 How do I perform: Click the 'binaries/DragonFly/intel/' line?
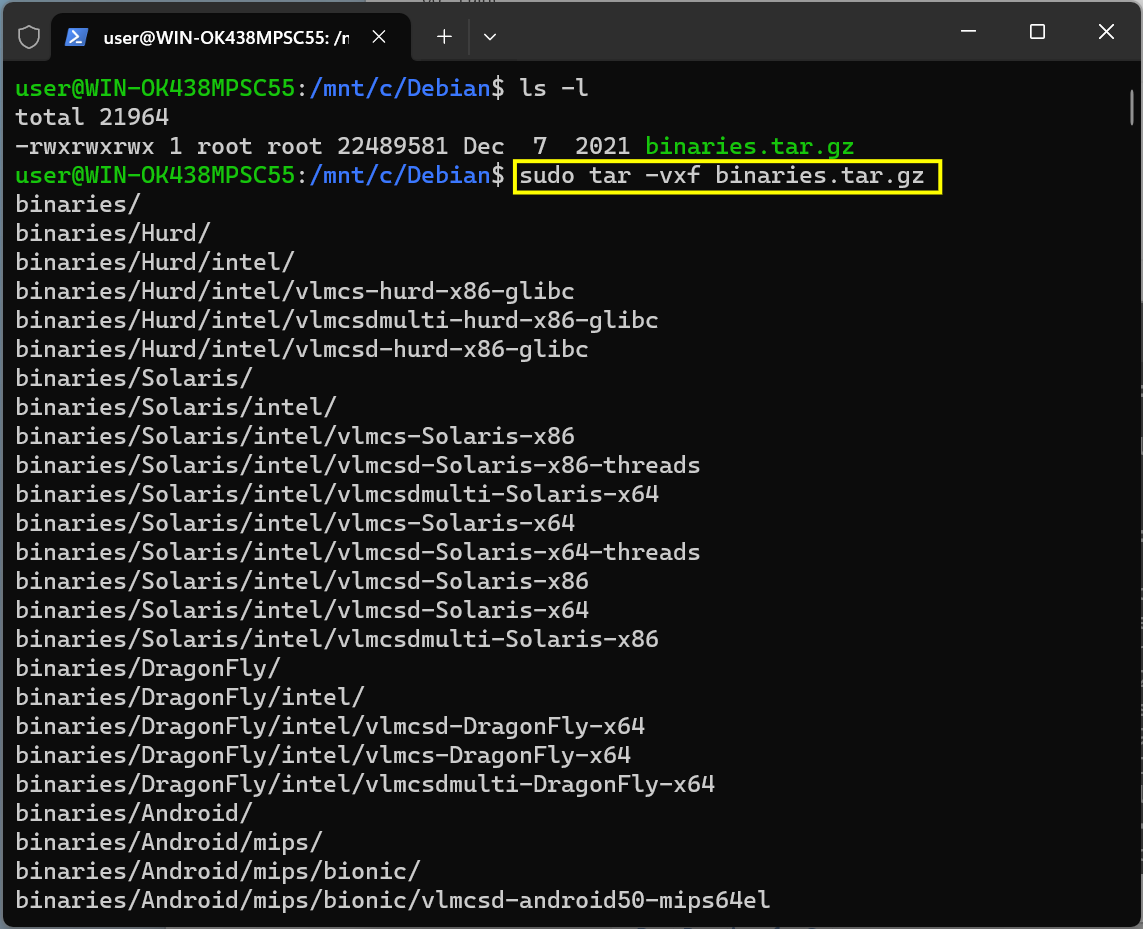(x=190, y=697)
